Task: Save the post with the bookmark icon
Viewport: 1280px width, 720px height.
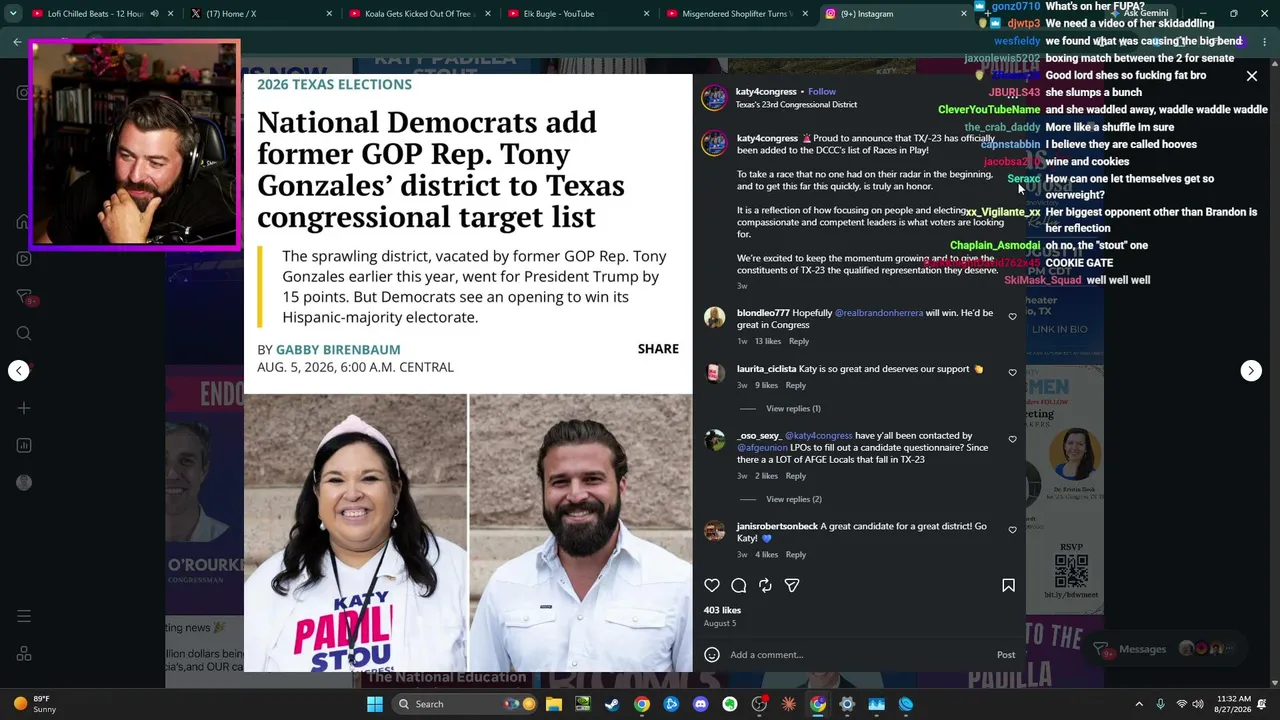Action: point(1008,585)
